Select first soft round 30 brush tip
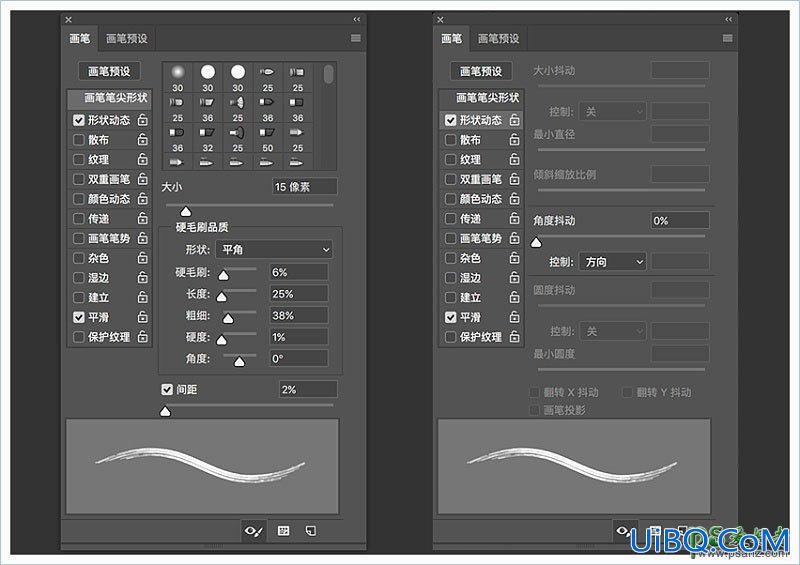This screenshot has width=800, height=565. (x=178, y=78)
